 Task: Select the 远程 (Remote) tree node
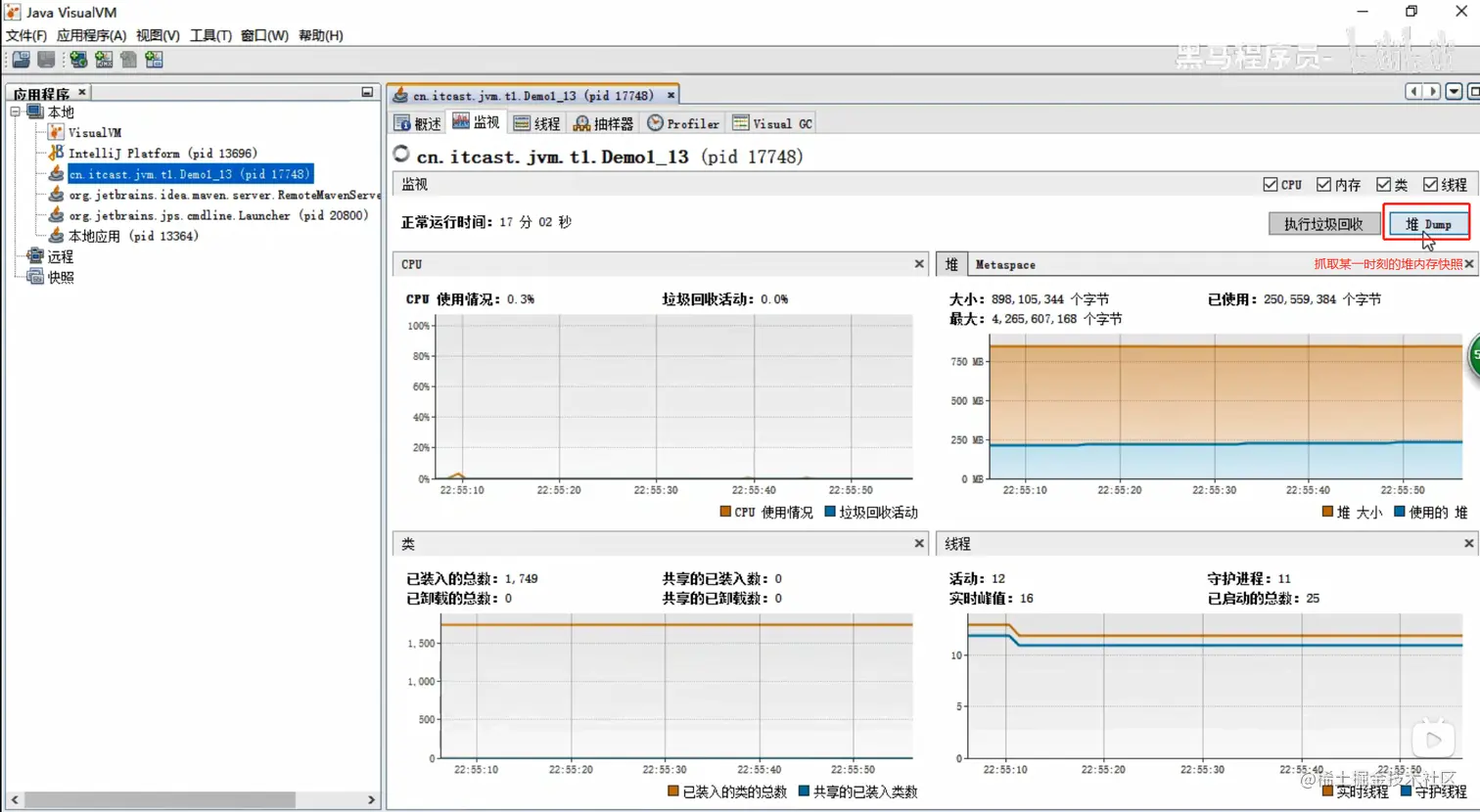(x=61, y=256)
